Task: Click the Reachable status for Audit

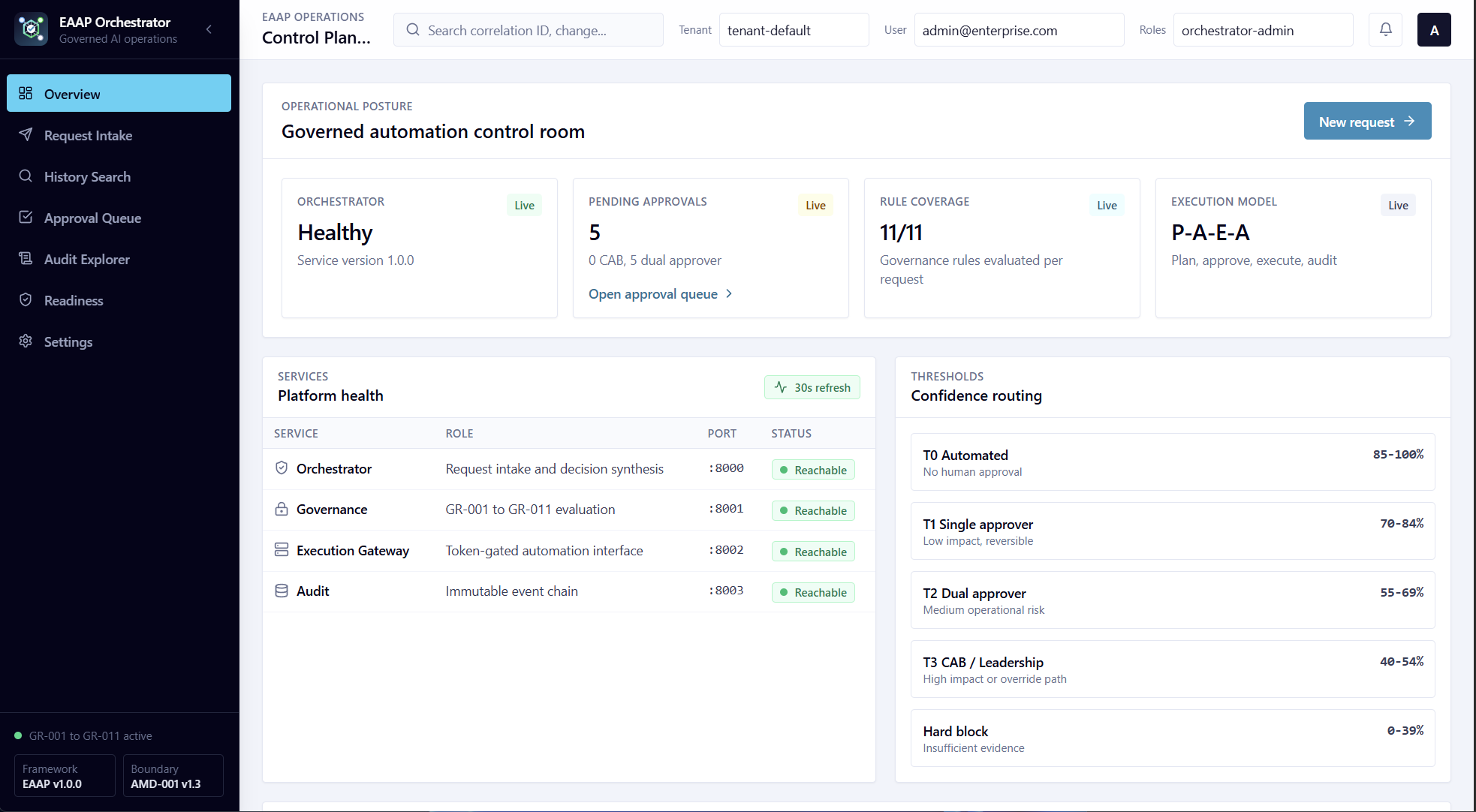Action: tap(813, 592)
